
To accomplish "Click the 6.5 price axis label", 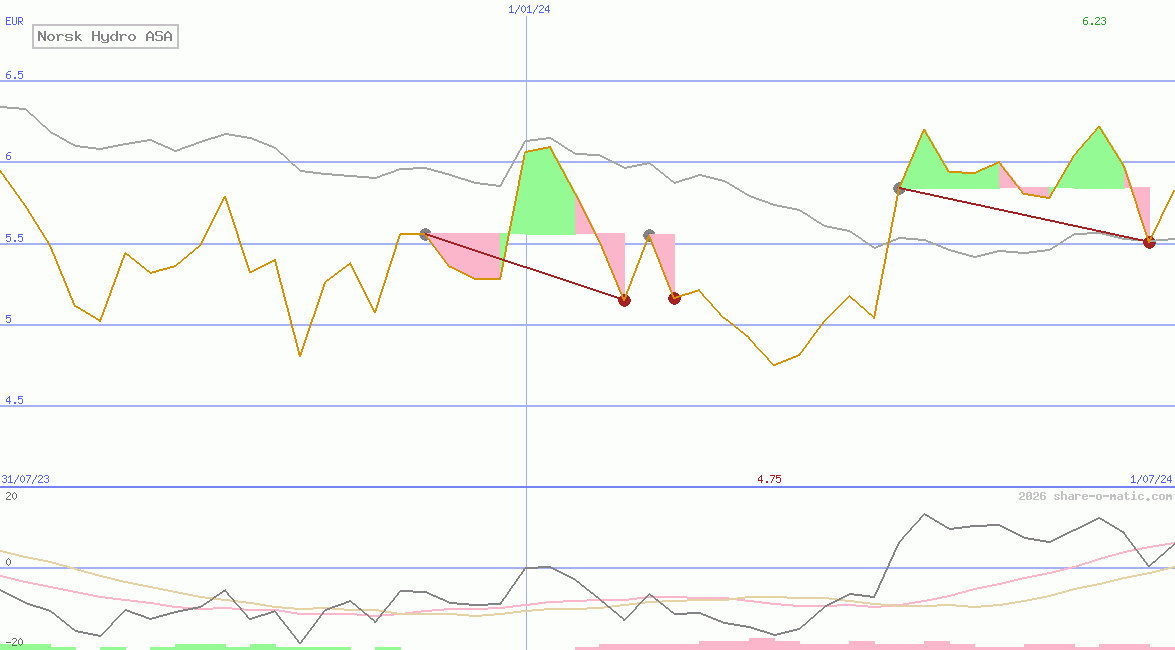I will pyautogui.click(x=14, y=75).
